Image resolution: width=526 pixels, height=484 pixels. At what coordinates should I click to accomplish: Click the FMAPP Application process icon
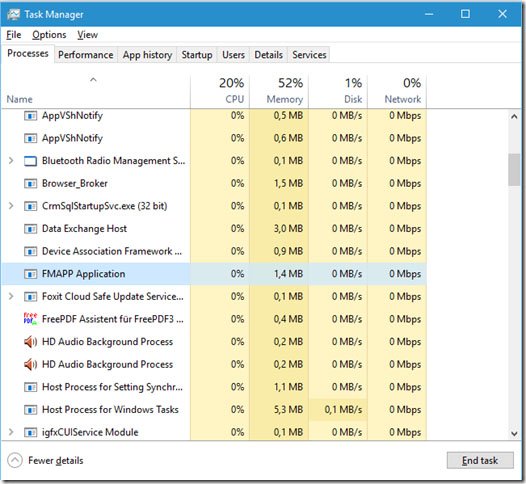click(x=30, y=274)
